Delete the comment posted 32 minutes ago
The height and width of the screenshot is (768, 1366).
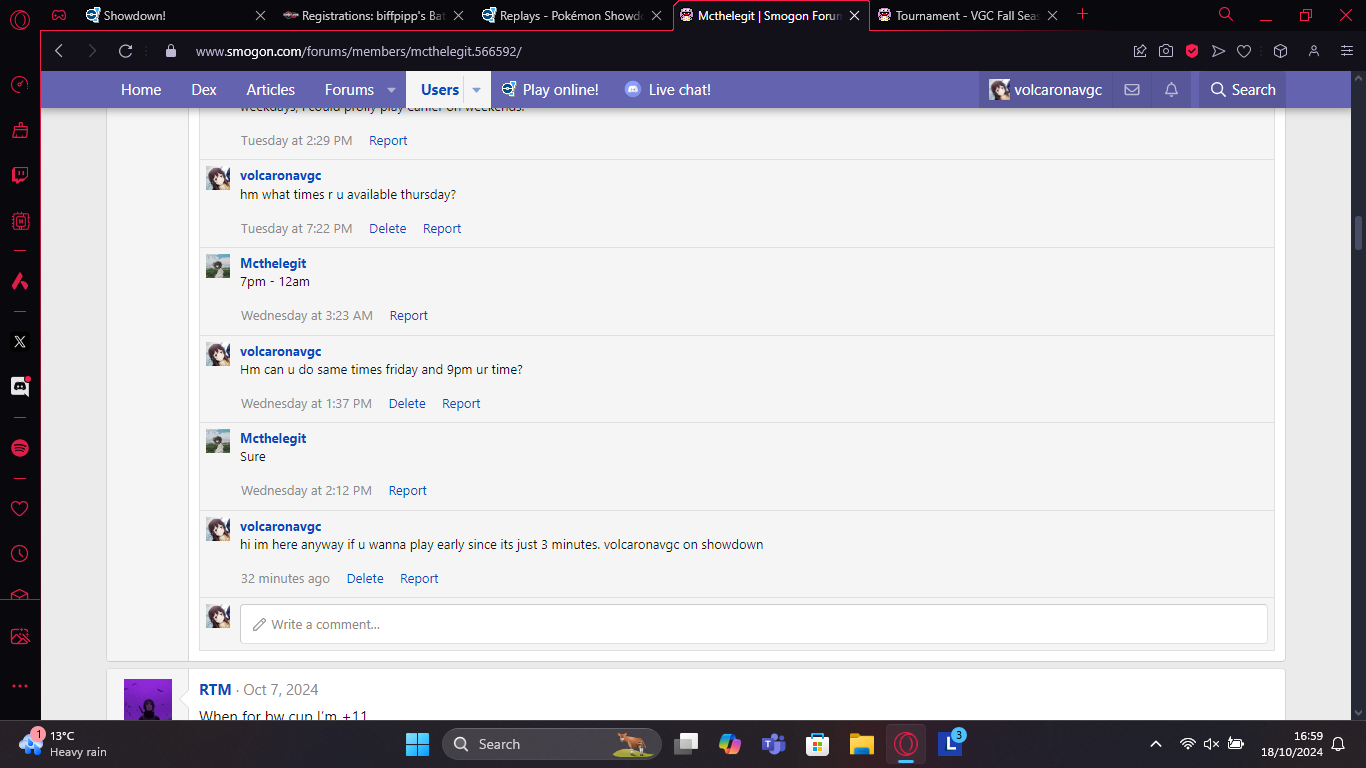coord(365,579)
